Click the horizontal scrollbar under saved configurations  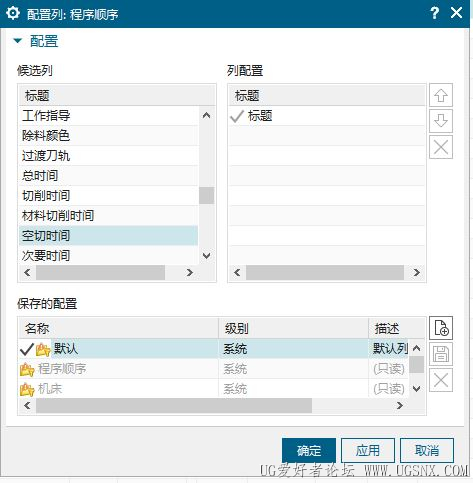213,405
